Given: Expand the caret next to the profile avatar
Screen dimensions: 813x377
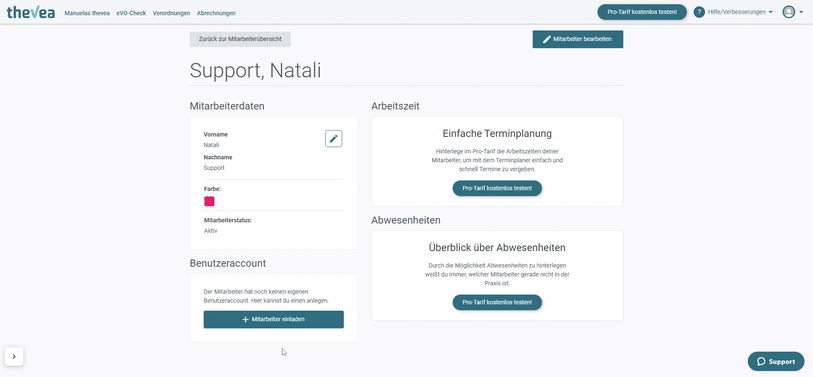Looking at the screenshot, I should [x=801, y=12].
